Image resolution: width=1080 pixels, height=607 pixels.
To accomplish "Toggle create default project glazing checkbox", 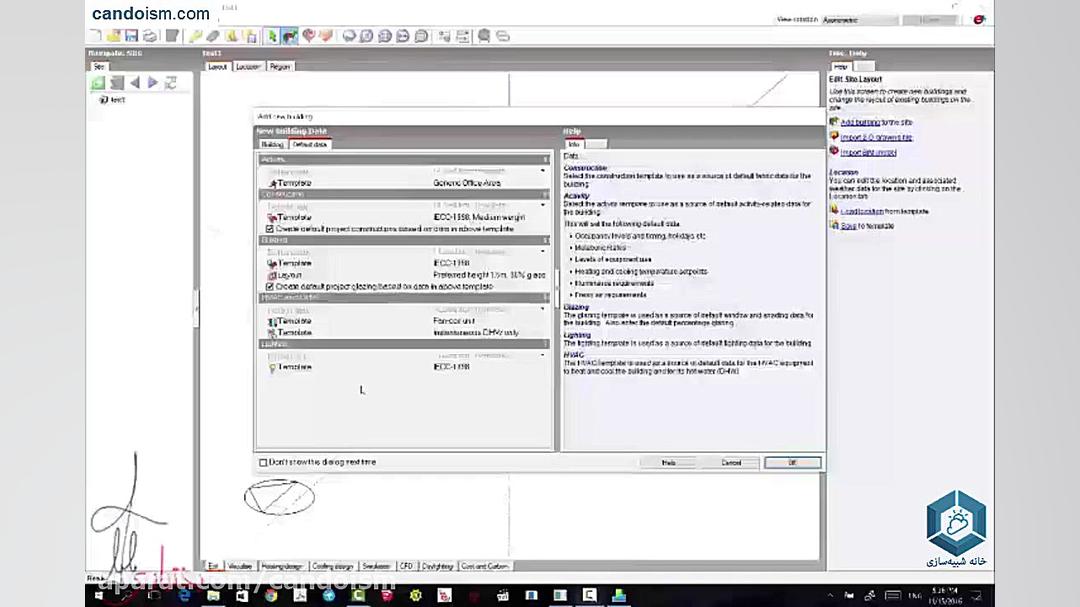I will click(x=270, y=287).
